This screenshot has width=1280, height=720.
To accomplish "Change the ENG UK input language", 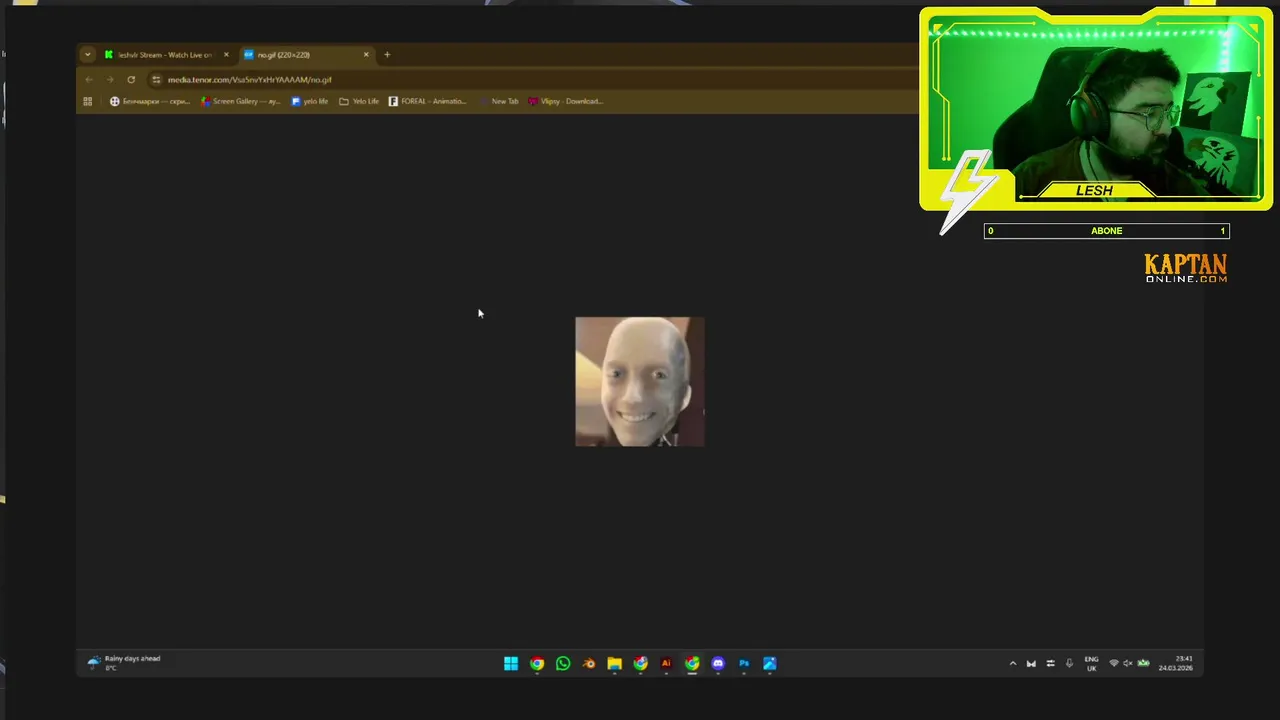I will [x=1091, y=663].
